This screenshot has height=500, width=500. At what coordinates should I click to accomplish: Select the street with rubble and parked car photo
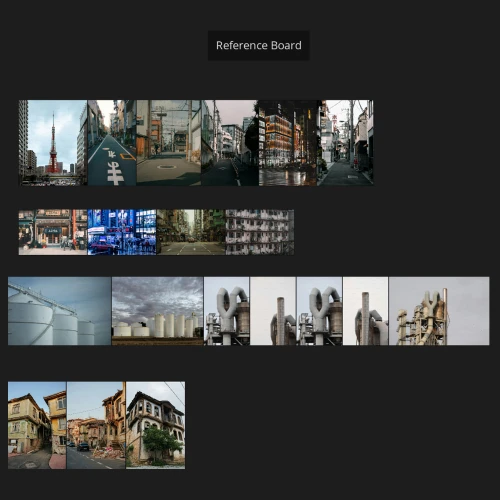[x=96, y=425]
